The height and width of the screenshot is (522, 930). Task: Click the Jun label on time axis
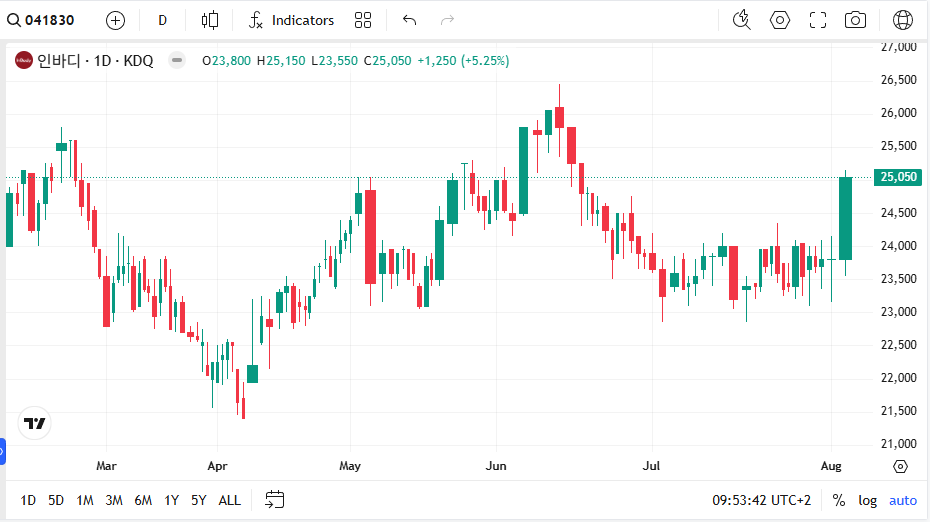click(496, 466)
